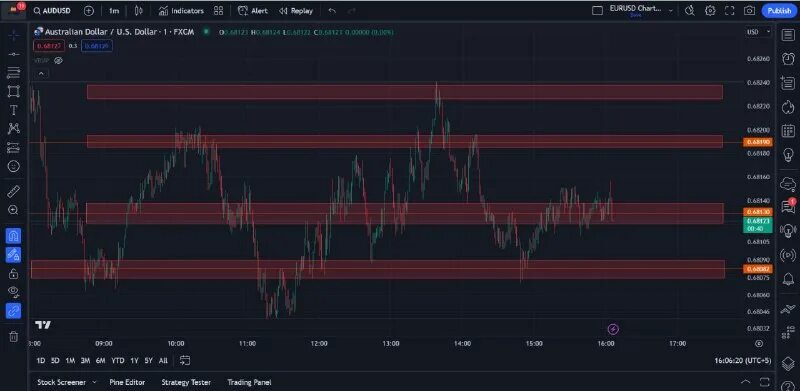Screen dimensions: 800x391
Task: Expand the Stock Screener dropdown arrow
Action: 94,382
